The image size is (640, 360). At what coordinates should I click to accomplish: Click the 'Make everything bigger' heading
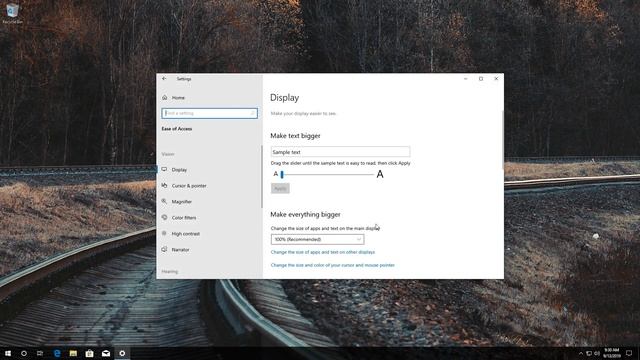point(305,214)
